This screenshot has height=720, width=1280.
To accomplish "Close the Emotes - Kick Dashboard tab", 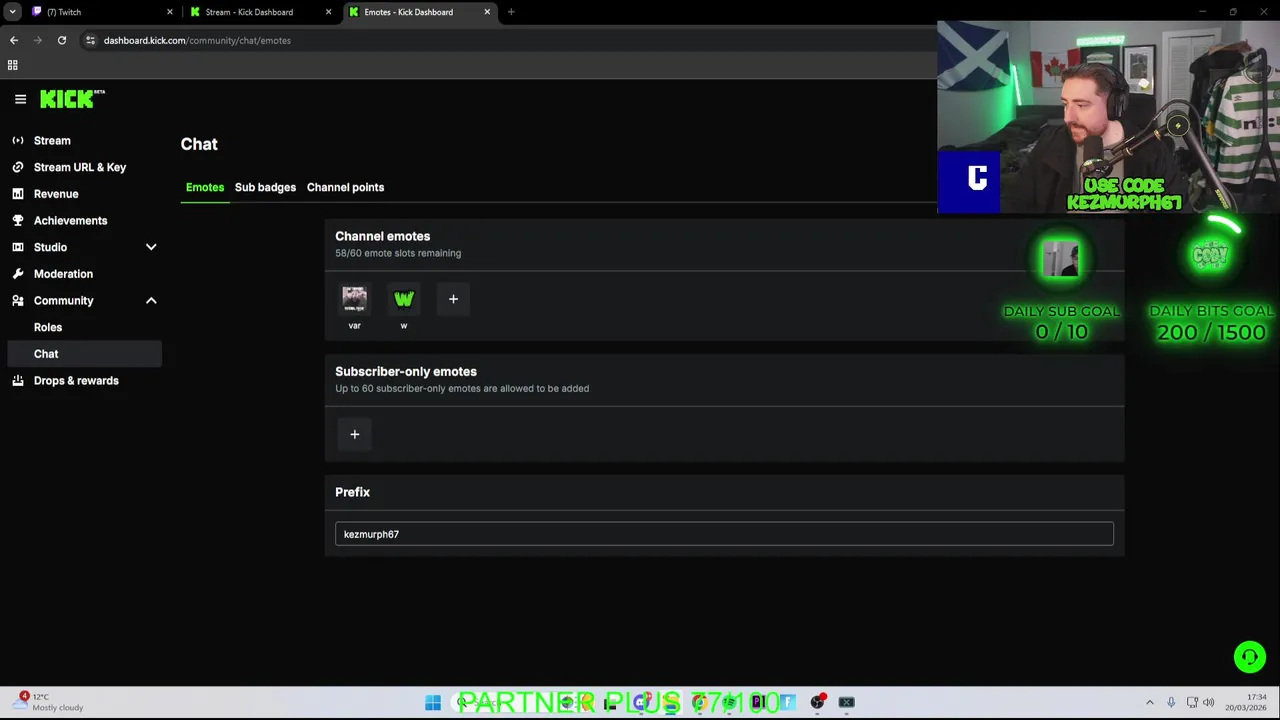I will 487,12.
